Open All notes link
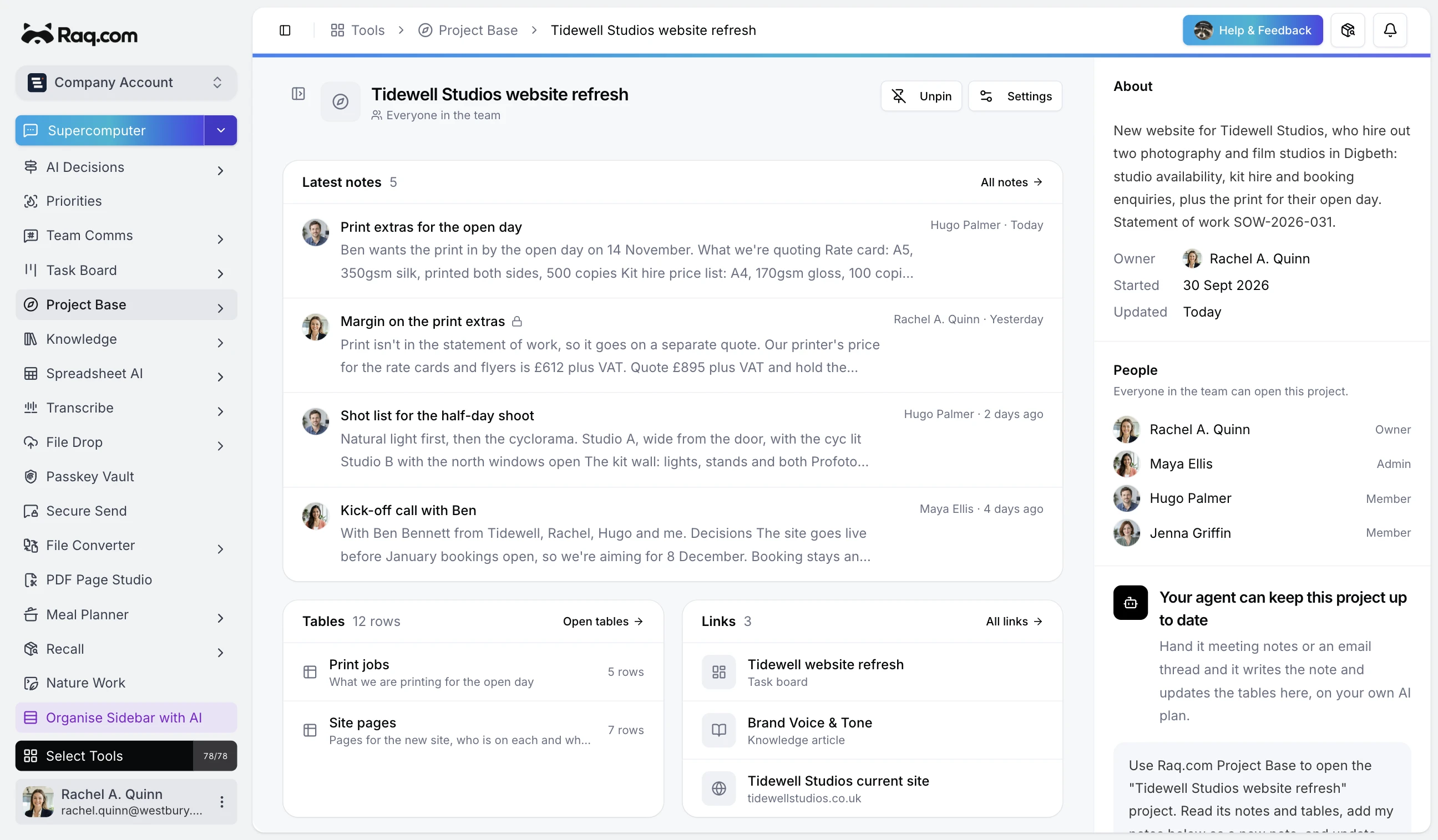Viewport: 1438px width, 840px height. pos(1011,182)
